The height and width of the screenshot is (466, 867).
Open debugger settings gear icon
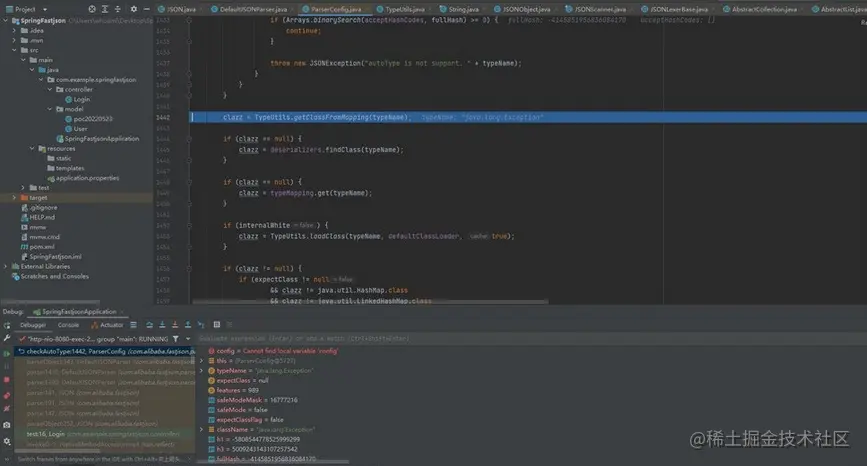(7, 441)
